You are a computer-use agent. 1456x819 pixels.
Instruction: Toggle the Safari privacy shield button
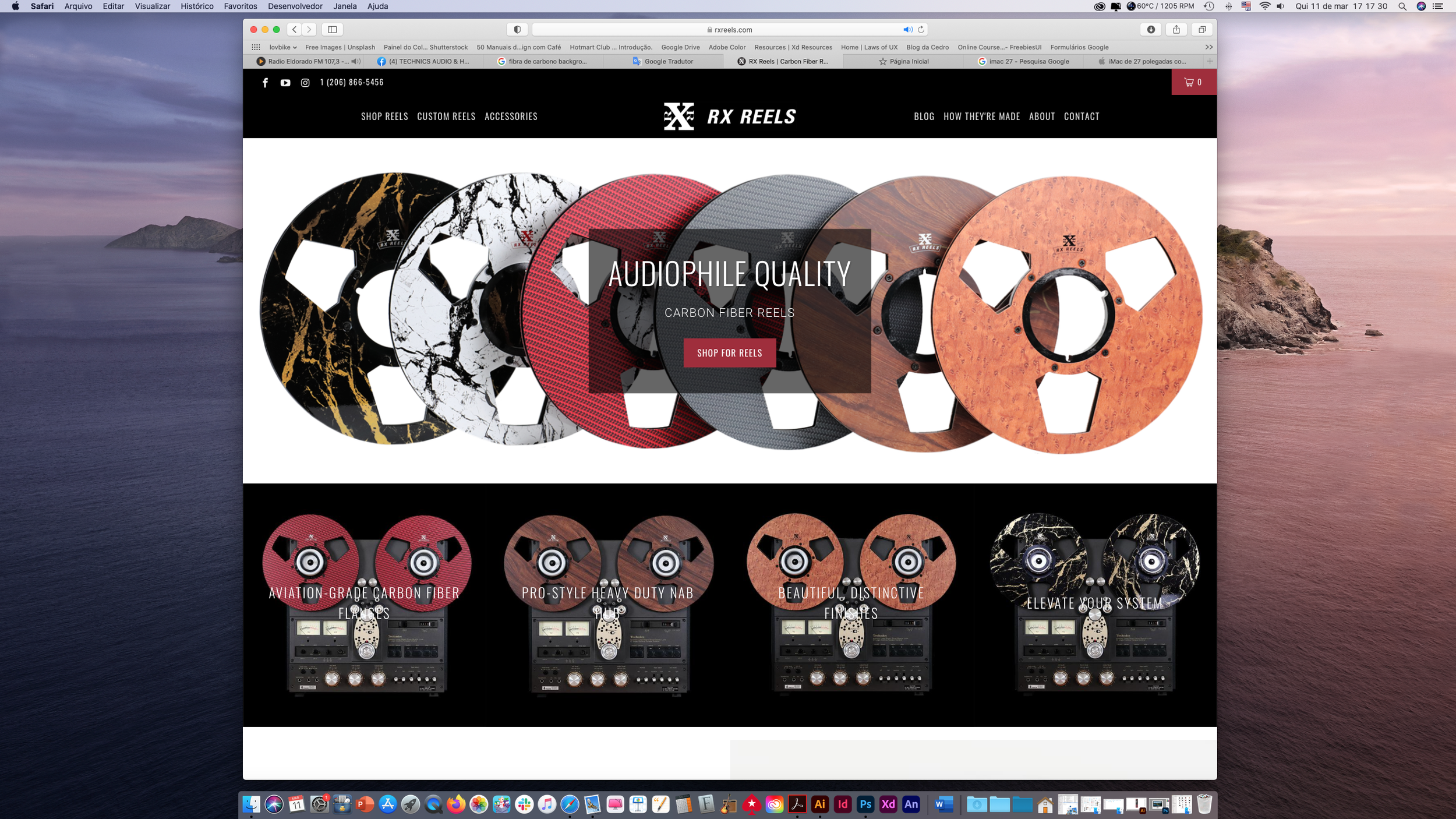(x=517, y=30)
